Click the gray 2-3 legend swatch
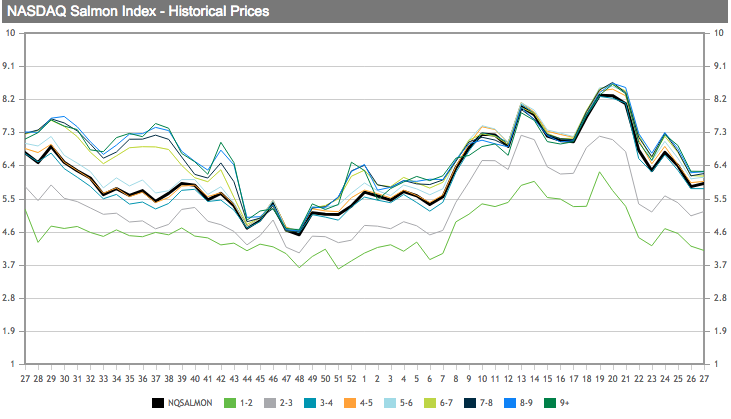The width and height of the screenshot is (731, 419). (x=270, y=403)
